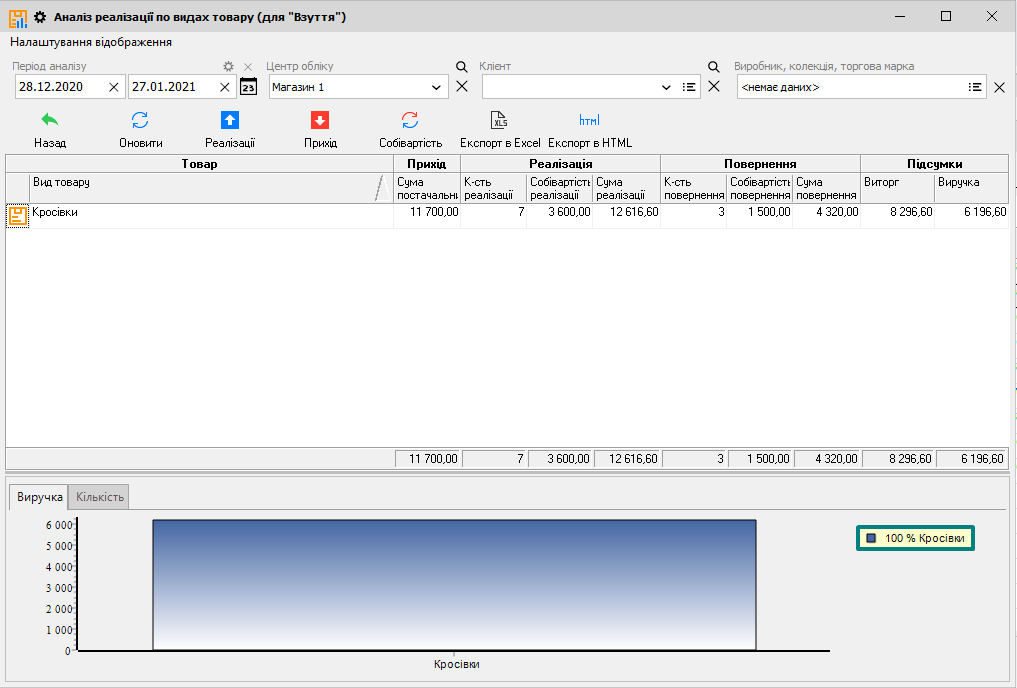Click the Кросівки legend color swatch
This screenshot has width=1017, height=688.
pyautogui.click(x=871, y=538)
